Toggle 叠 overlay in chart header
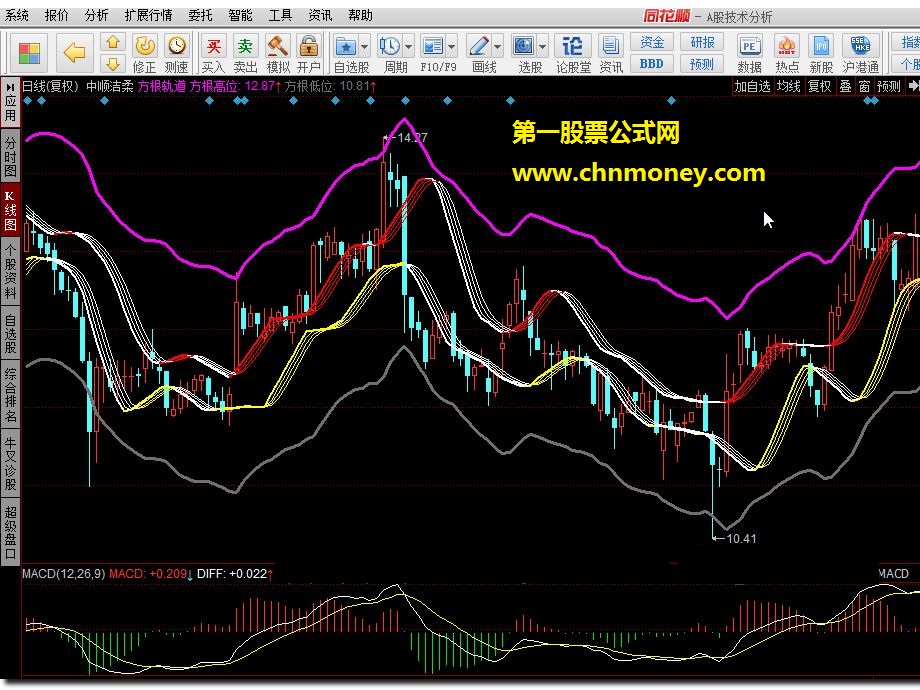 845,86
